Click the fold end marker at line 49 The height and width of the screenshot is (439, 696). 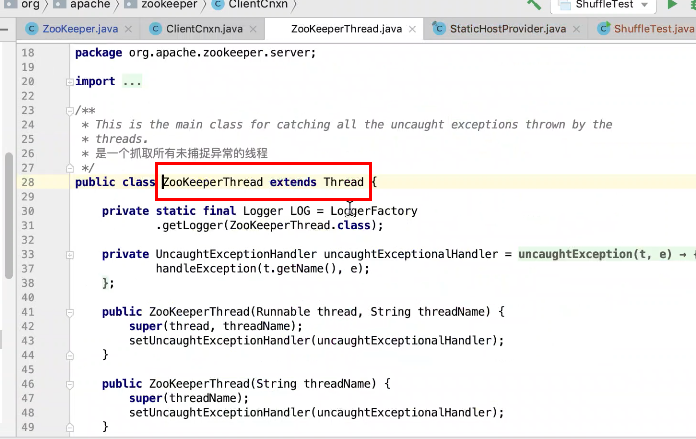coord(70,427)
